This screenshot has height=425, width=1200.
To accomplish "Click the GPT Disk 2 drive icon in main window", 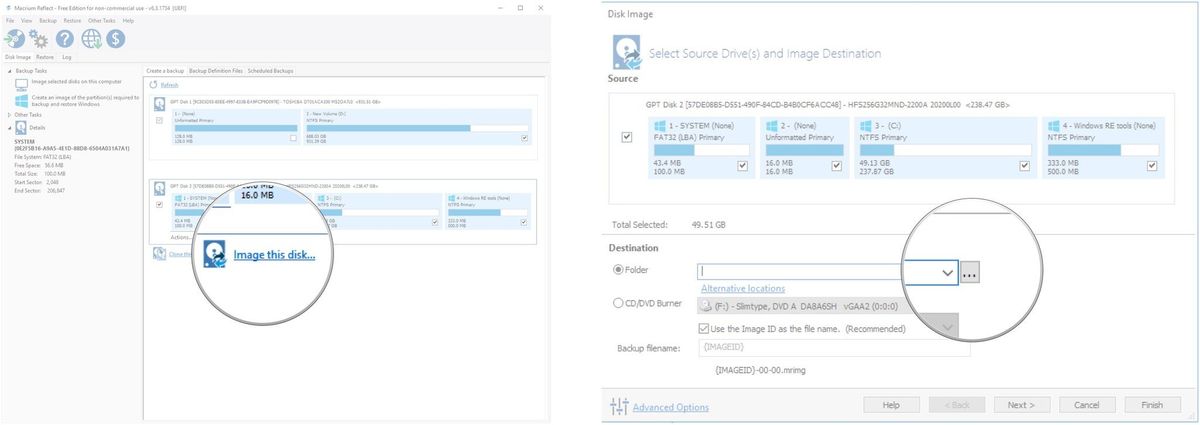I will pos(159,188).
